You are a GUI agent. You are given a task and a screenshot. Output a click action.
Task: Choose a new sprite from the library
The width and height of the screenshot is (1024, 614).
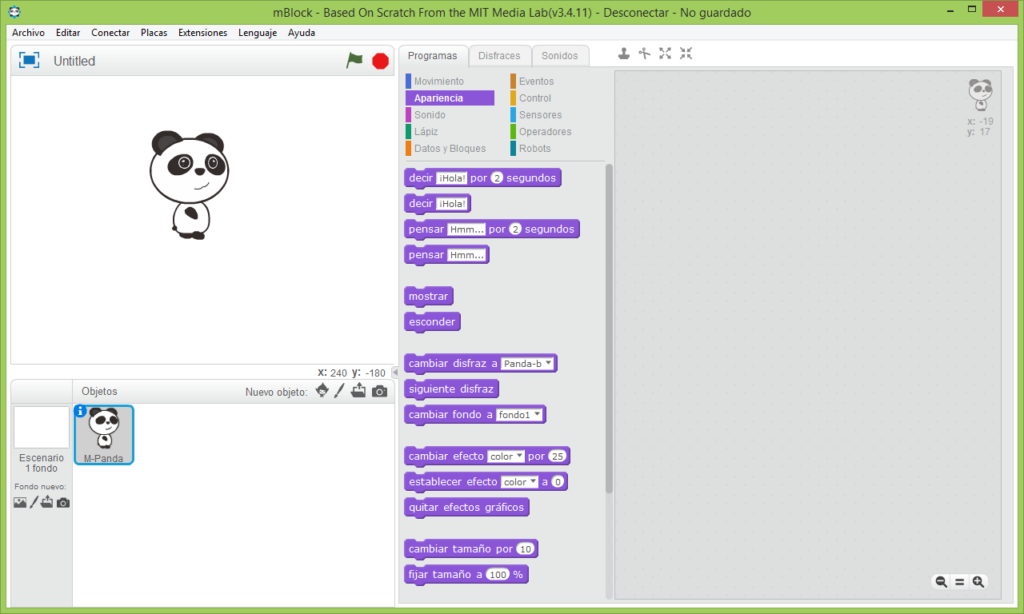[x=322, y=390]
